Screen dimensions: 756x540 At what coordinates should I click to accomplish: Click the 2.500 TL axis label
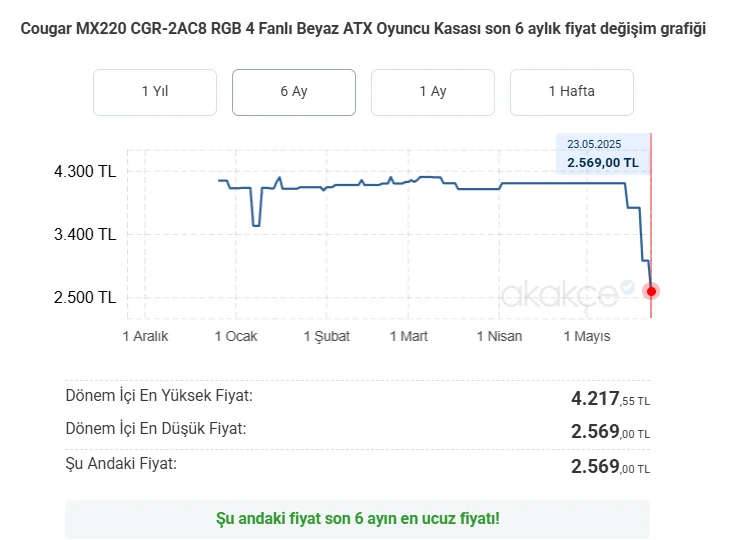tap(85, 297)
